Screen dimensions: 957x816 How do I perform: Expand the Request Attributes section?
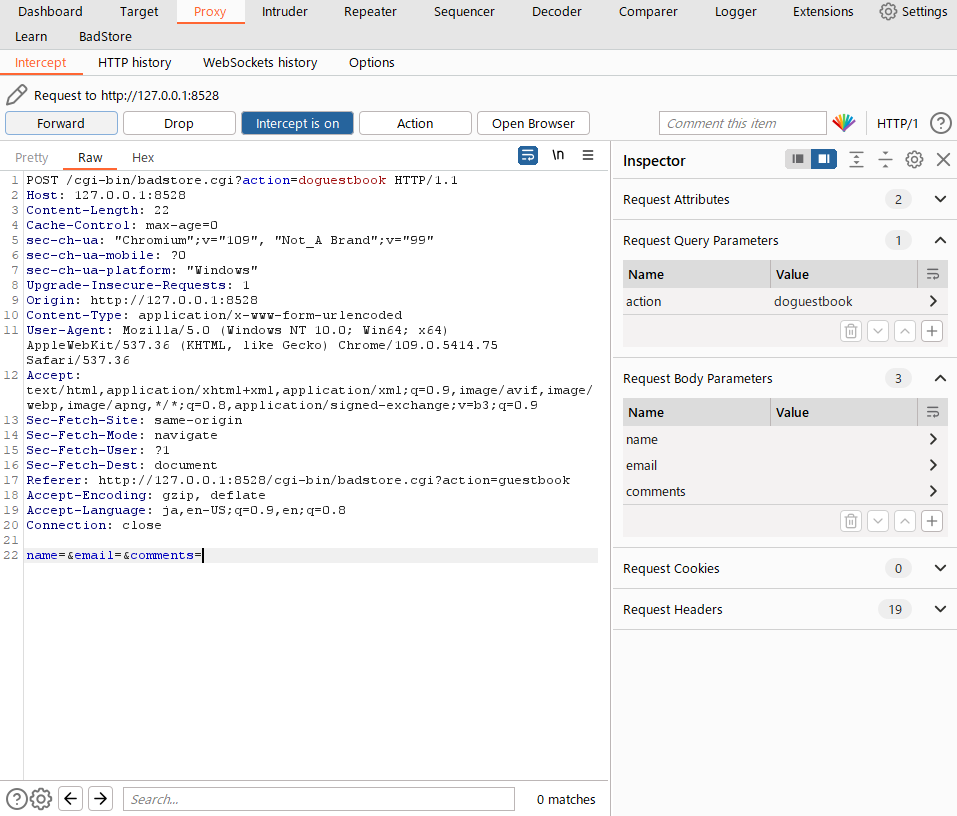(939, 199)
